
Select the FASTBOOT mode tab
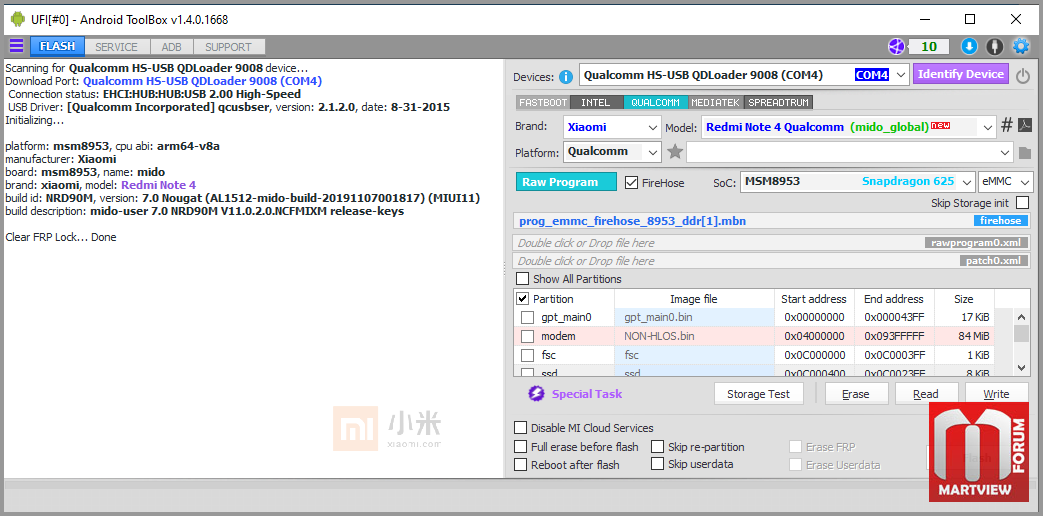[x=543, y=102]
